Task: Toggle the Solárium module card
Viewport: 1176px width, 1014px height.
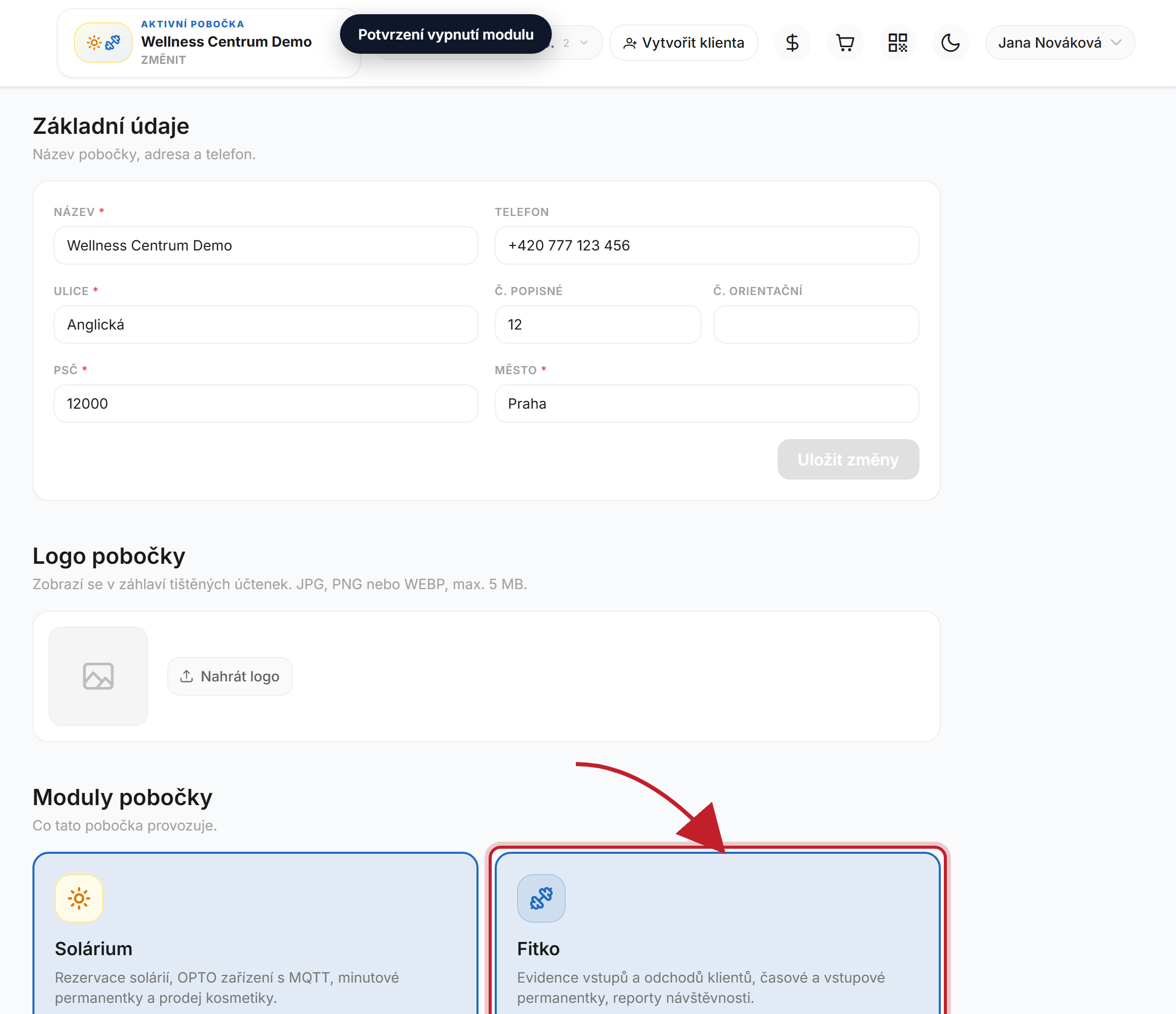Action: [x=255, y=933]
